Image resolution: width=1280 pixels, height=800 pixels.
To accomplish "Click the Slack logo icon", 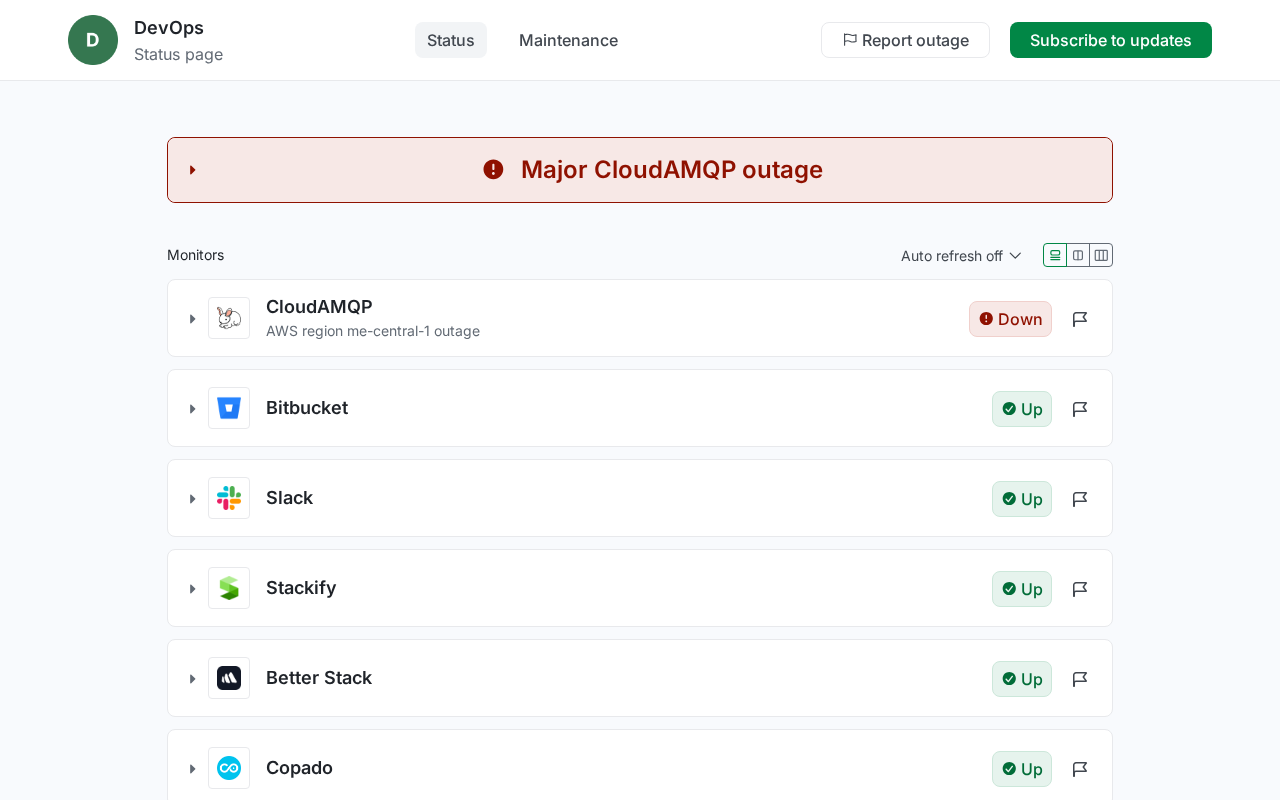I will click(229, 498).
